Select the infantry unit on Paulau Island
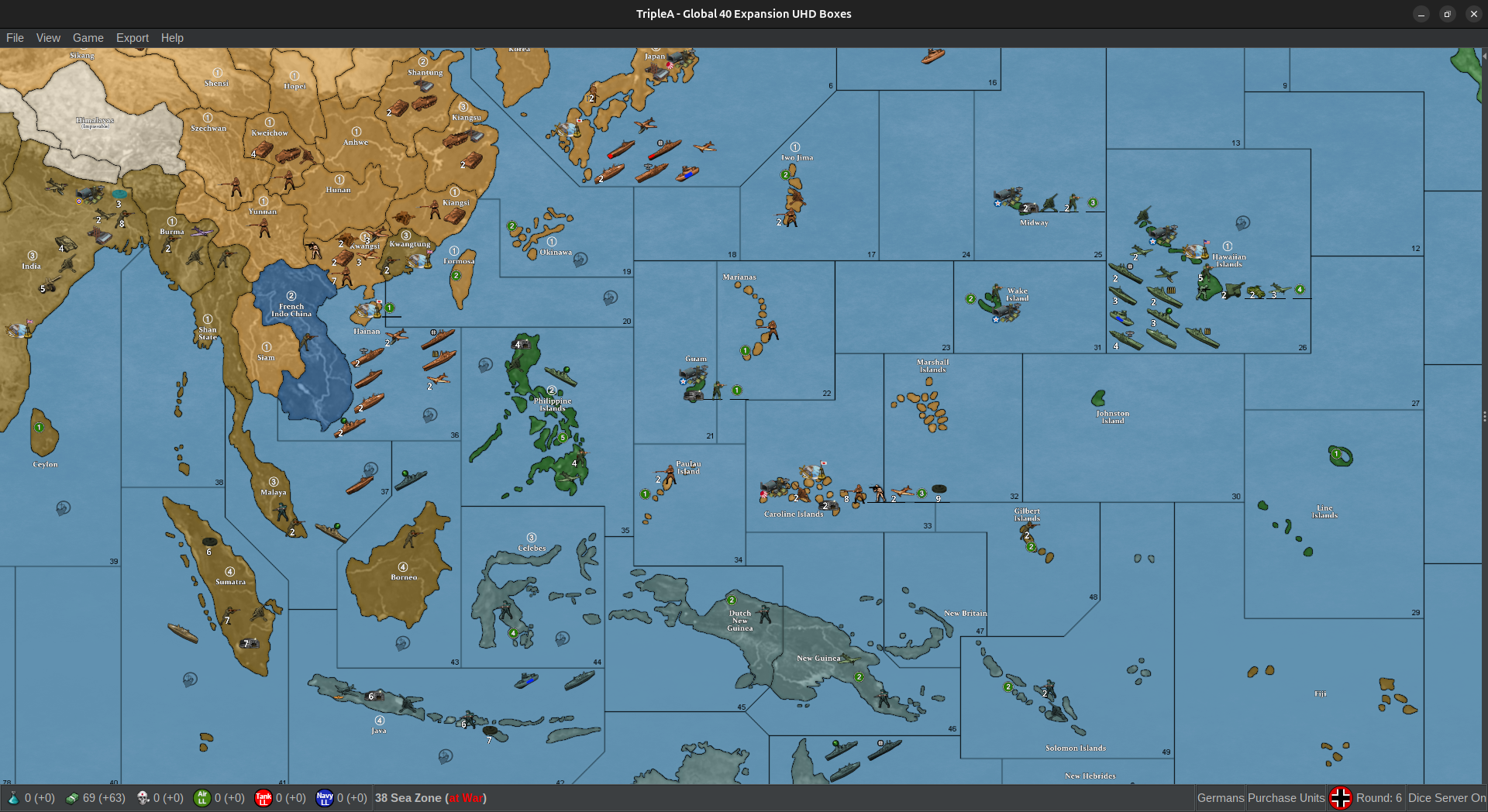This screenshot has height=812, width=1488. click(667, 474)
